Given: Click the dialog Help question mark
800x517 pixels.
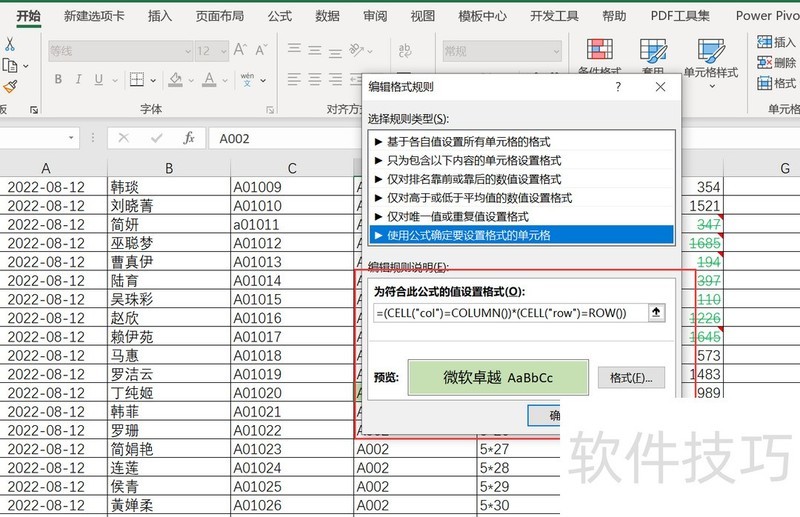Looking at the screenshot, I should point(619,87).
